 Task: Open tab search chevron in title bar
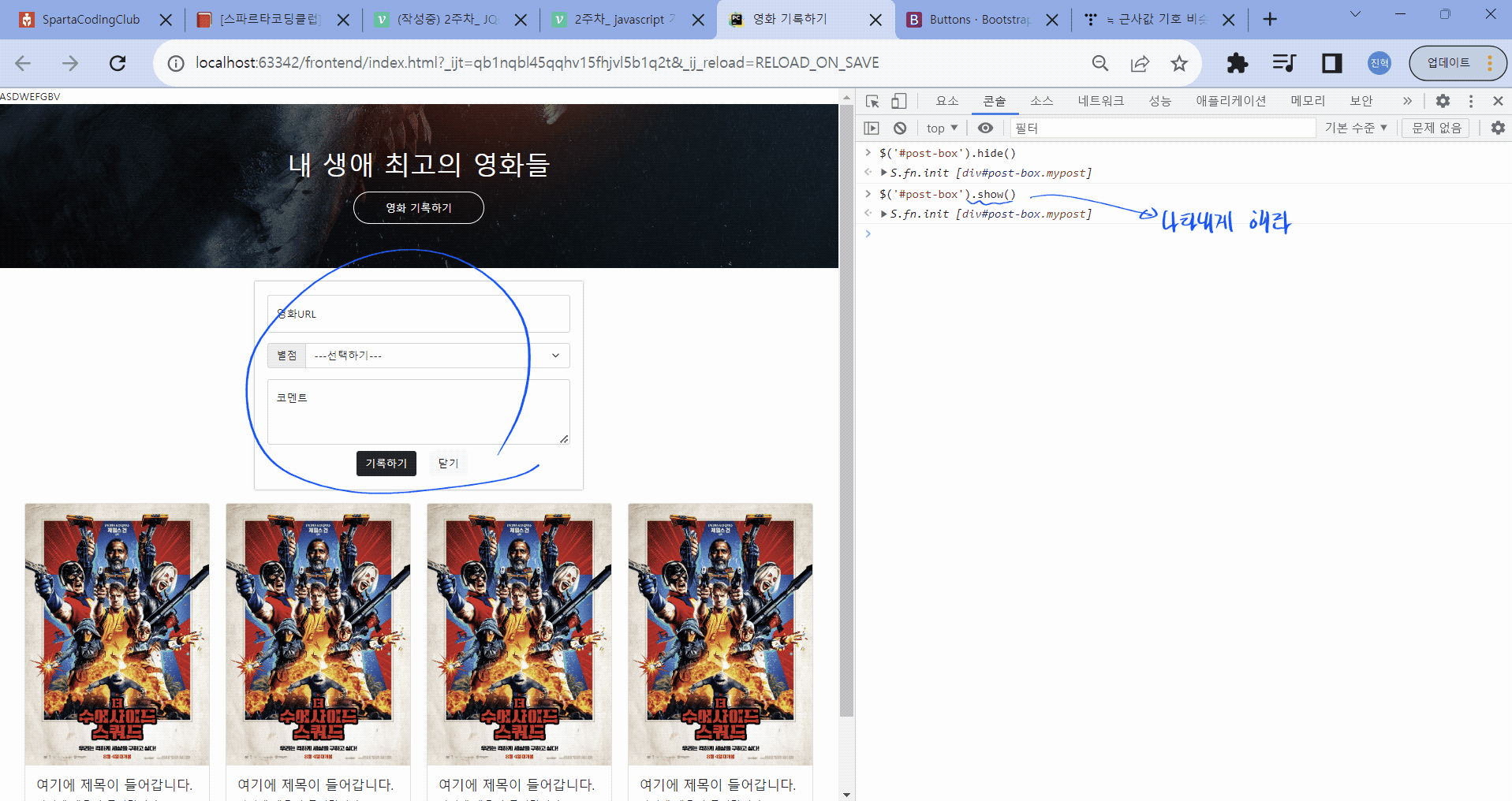[1355, 14]
